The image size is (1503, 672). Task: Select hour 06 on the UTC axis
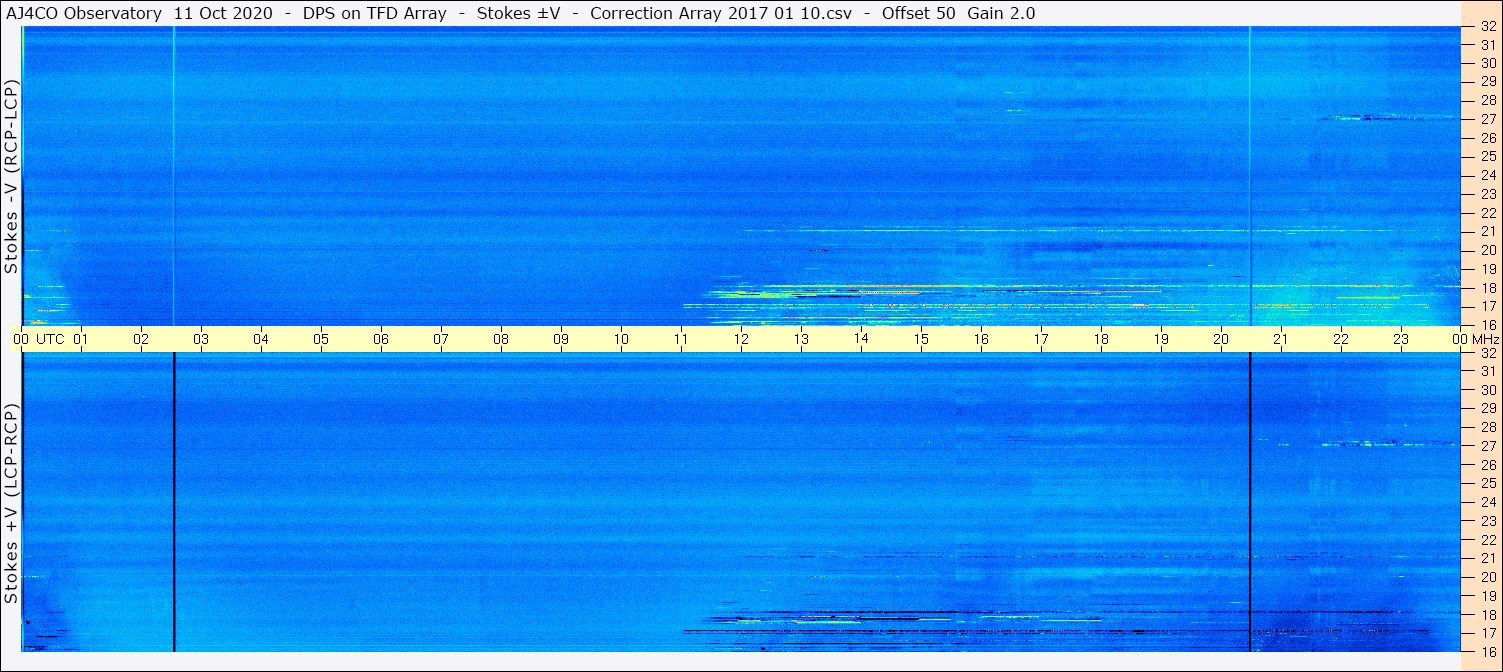point(381,339)
